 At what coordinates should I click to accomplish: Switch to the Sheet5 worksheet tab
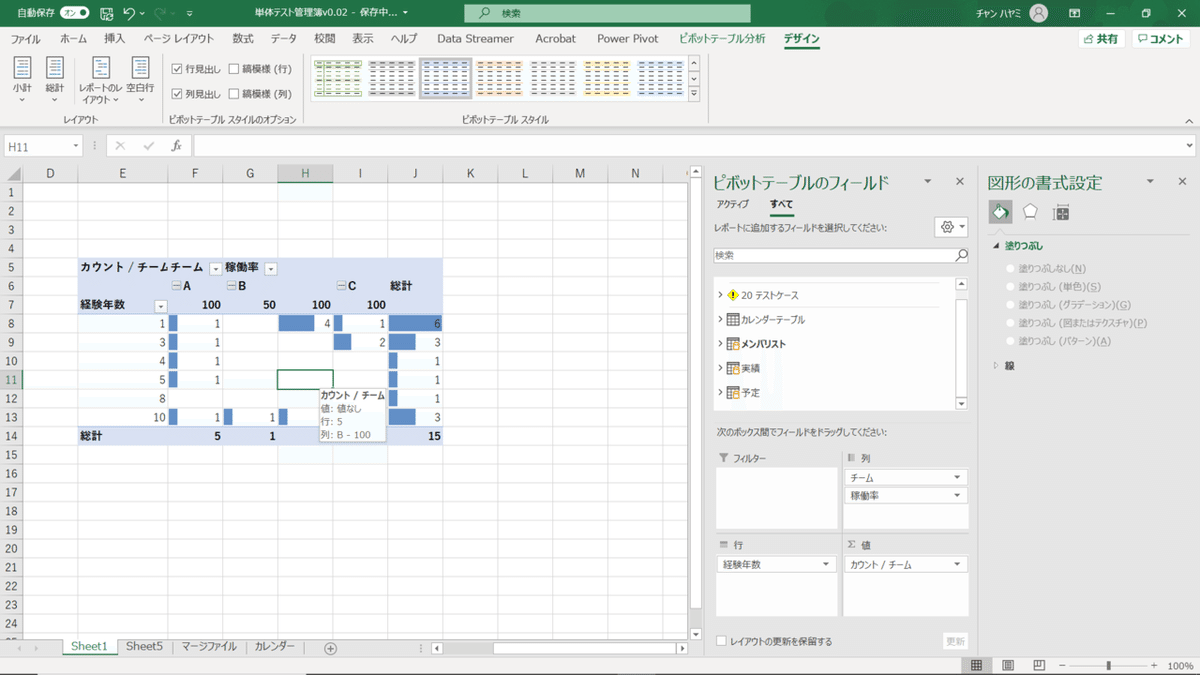click(x=144, y=647)
